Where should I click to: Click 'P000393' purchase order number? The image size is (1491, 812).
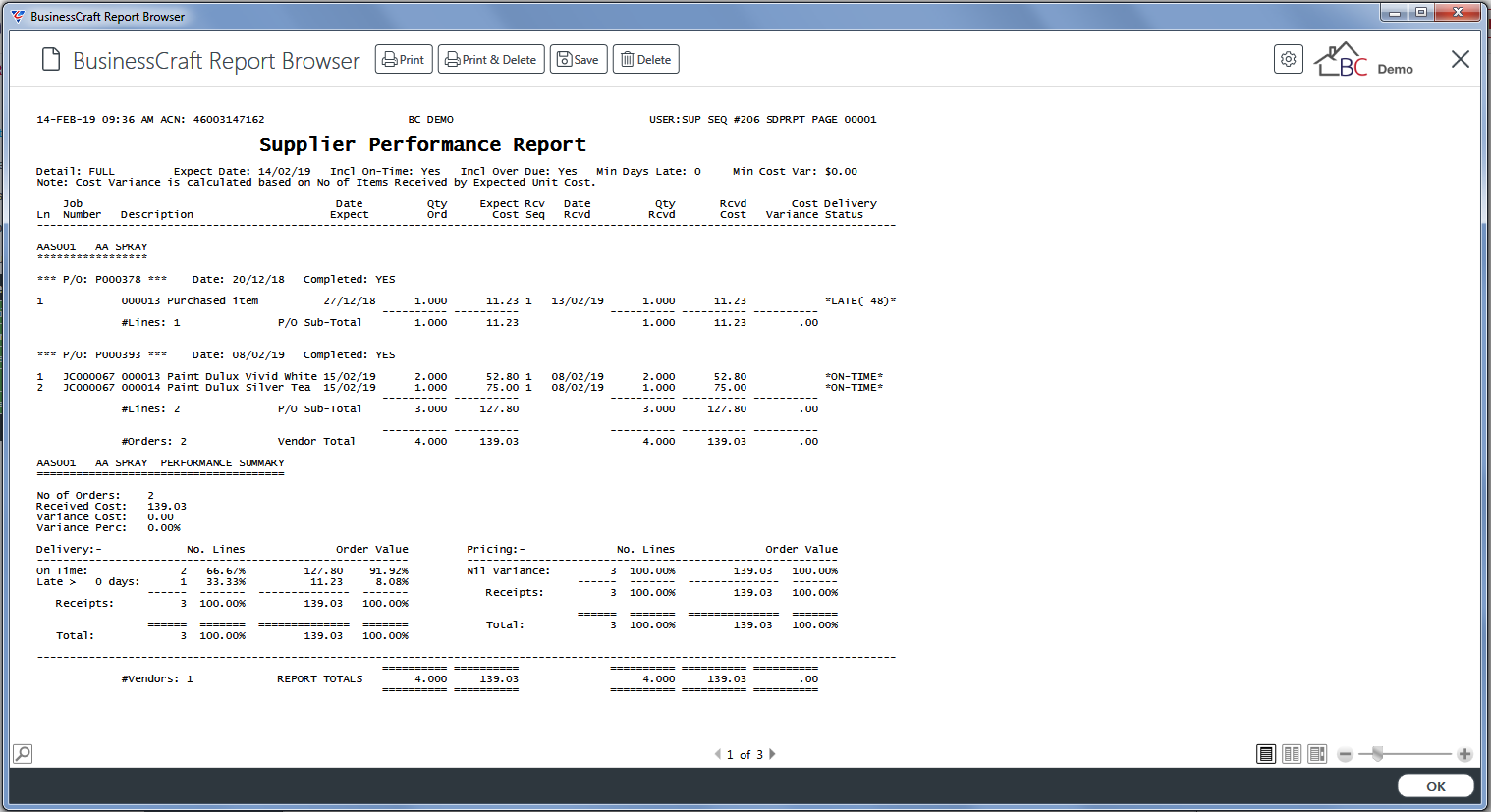[118, 355]
